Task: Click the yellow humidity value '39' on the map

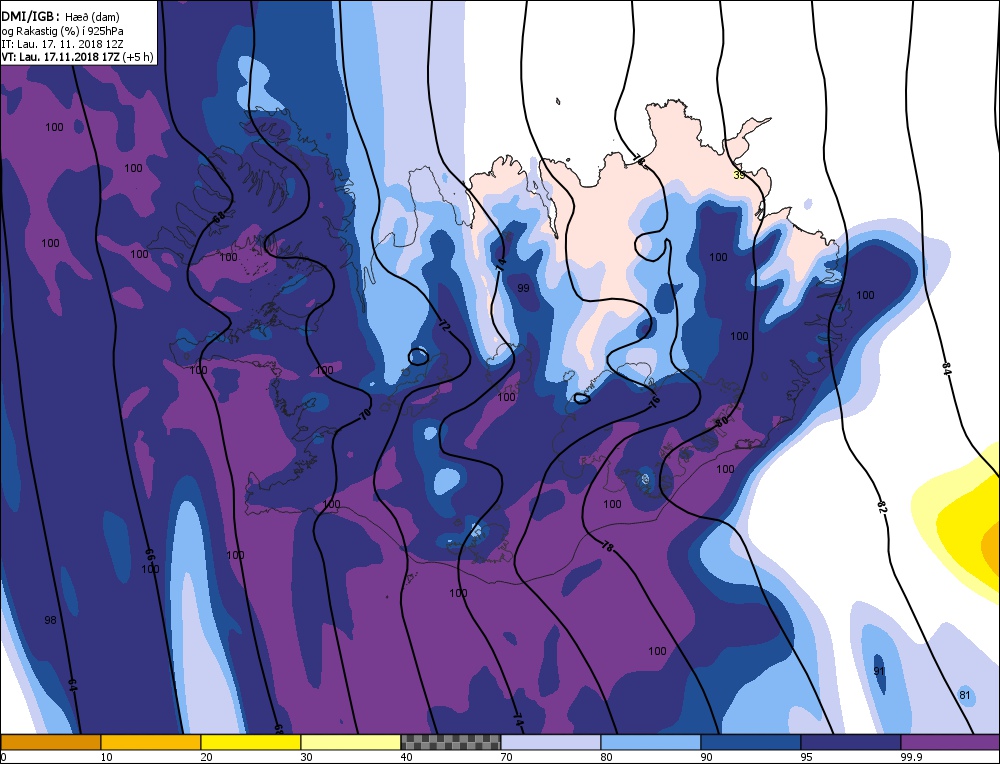Action: (x=739, y=175)
